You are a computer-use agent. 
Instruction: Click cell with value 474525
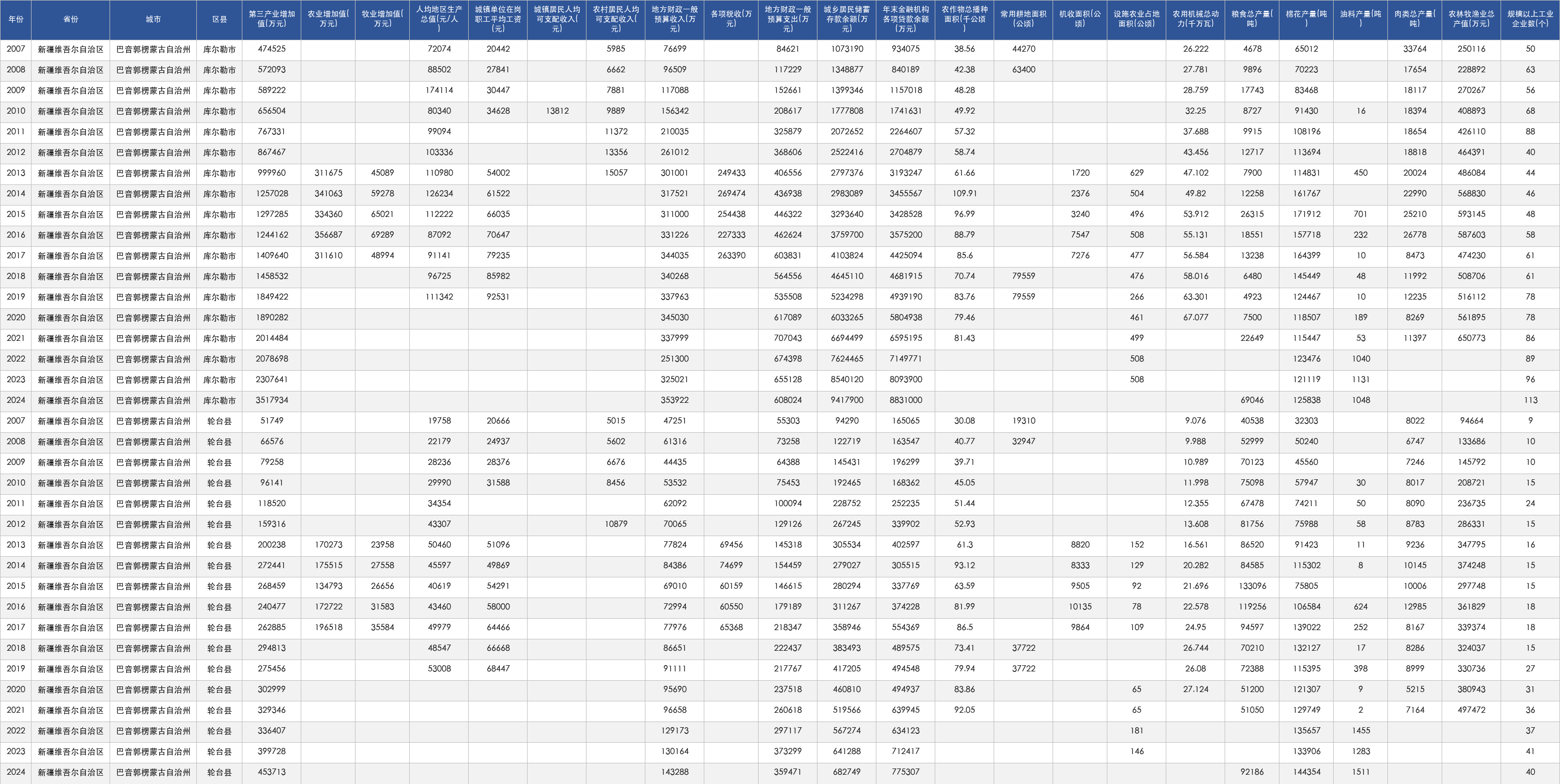pyautogui.click(x=271, y=49)
